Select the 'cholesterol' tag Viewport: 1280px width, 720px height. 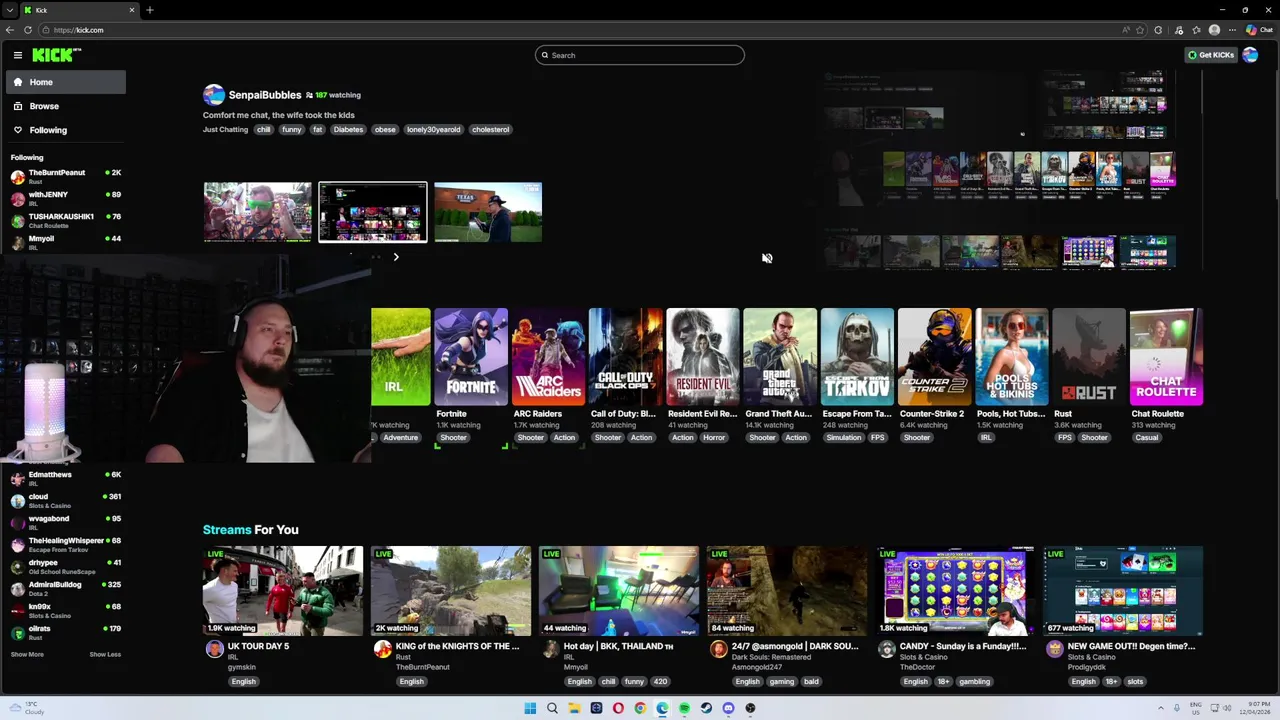[490, 129]
